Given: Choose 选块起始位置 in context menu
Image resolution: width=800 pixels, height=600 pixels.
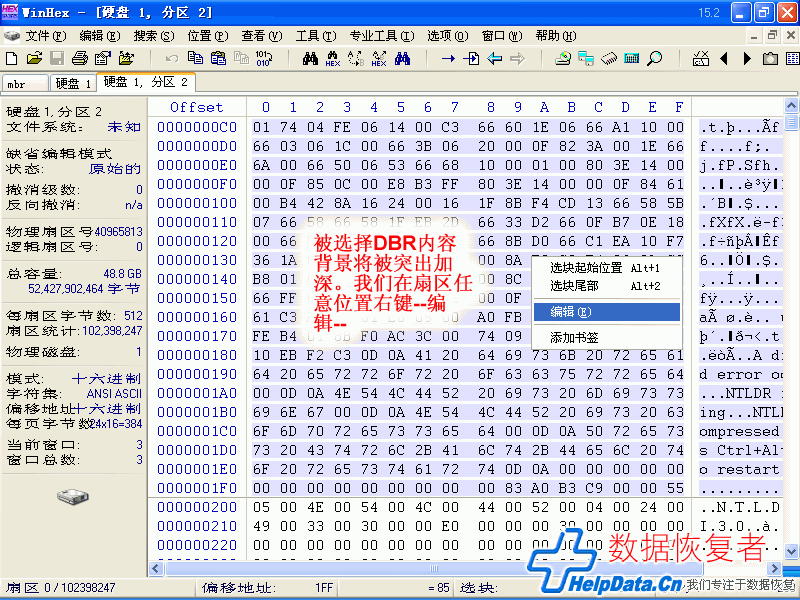Looking at the screenshot, I should [607, 267].
